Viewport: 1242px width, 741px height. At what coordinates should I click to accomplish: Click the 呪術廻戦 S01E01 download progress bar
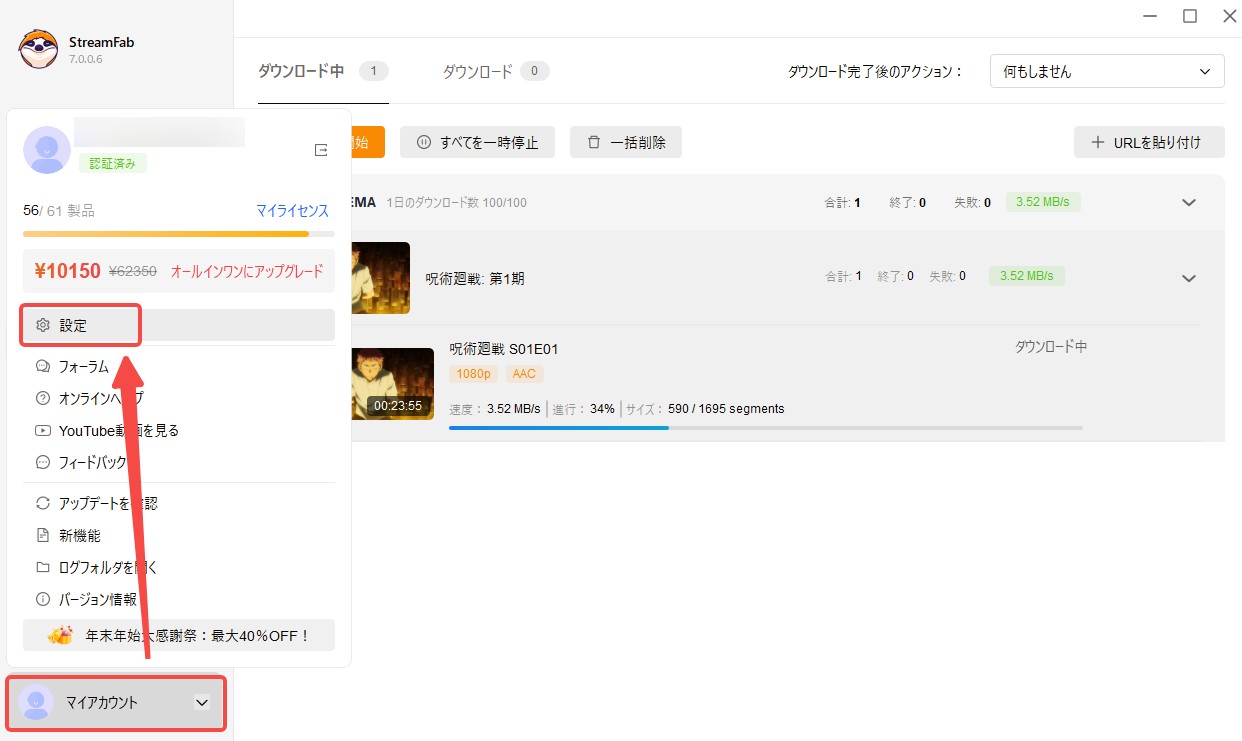point(765,428)
